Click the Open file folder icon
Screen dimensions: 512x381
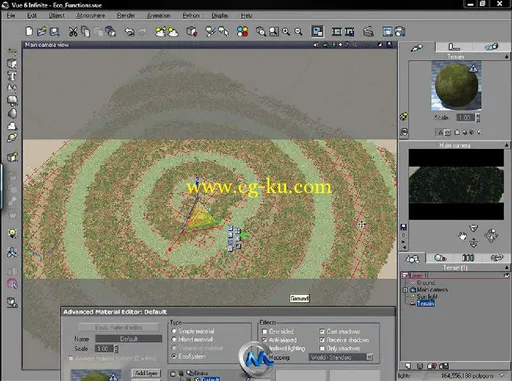(42, 32)
